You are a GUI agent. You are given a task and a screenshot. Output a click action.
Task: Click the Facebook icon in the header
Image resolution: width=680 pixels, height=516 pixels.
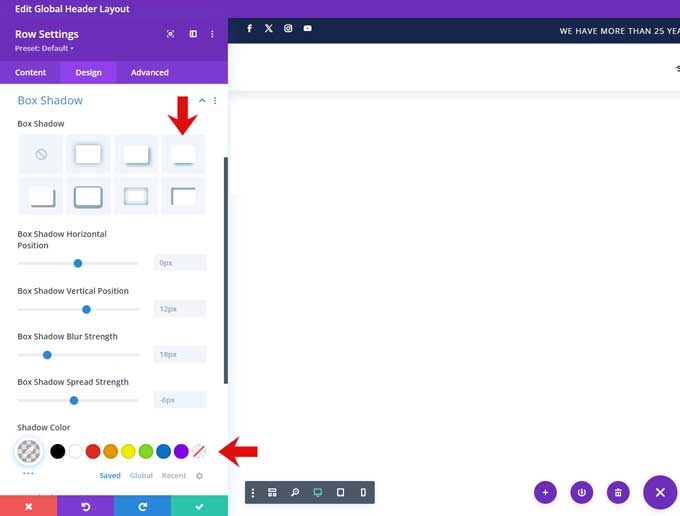click(249, 29)
